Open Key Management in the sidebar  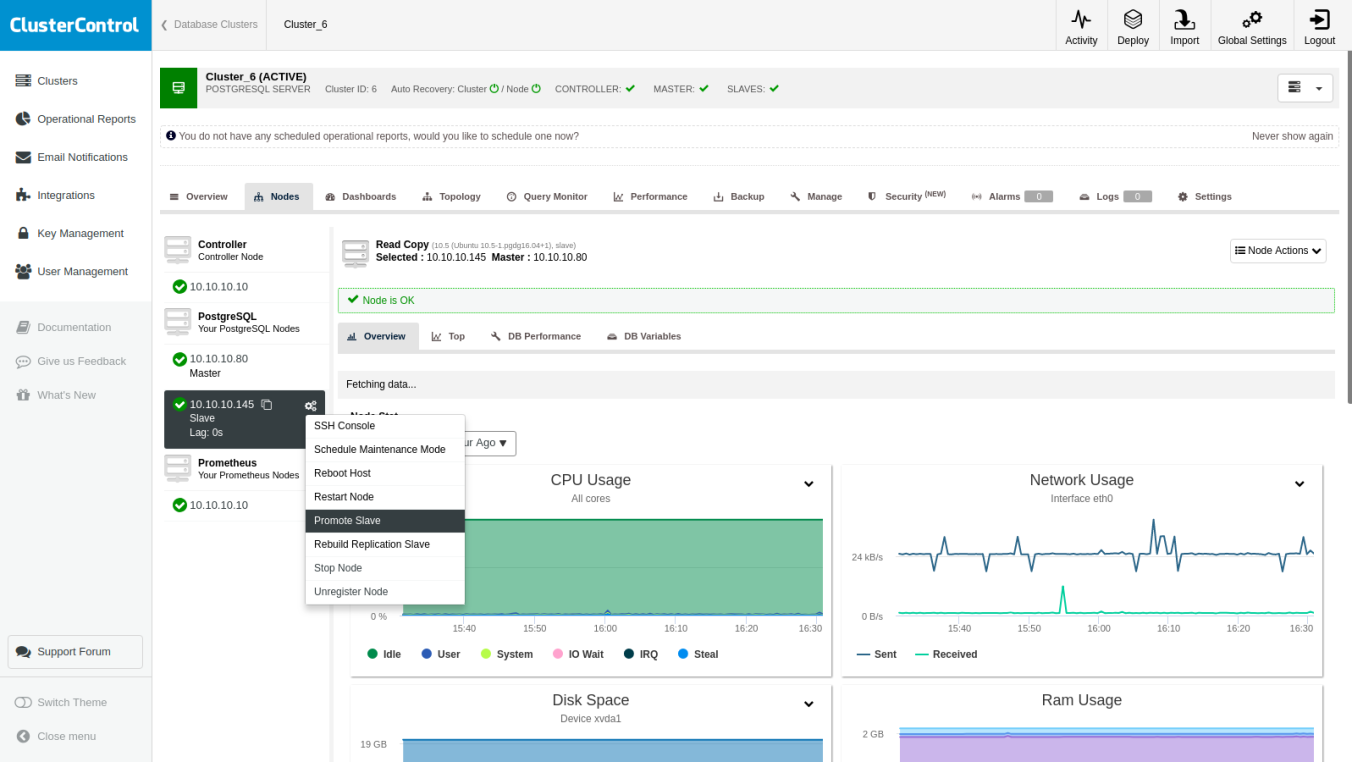click(80, 233)
